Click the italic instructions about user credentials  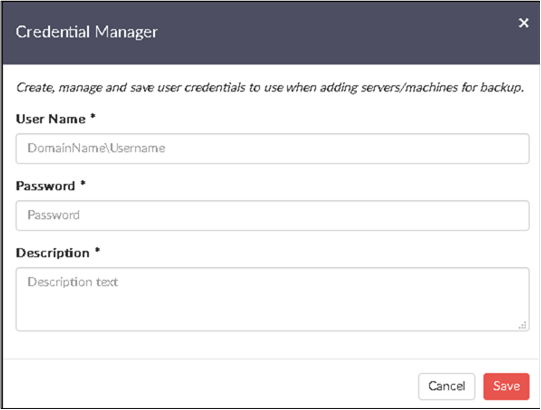[x=270, y=88]
